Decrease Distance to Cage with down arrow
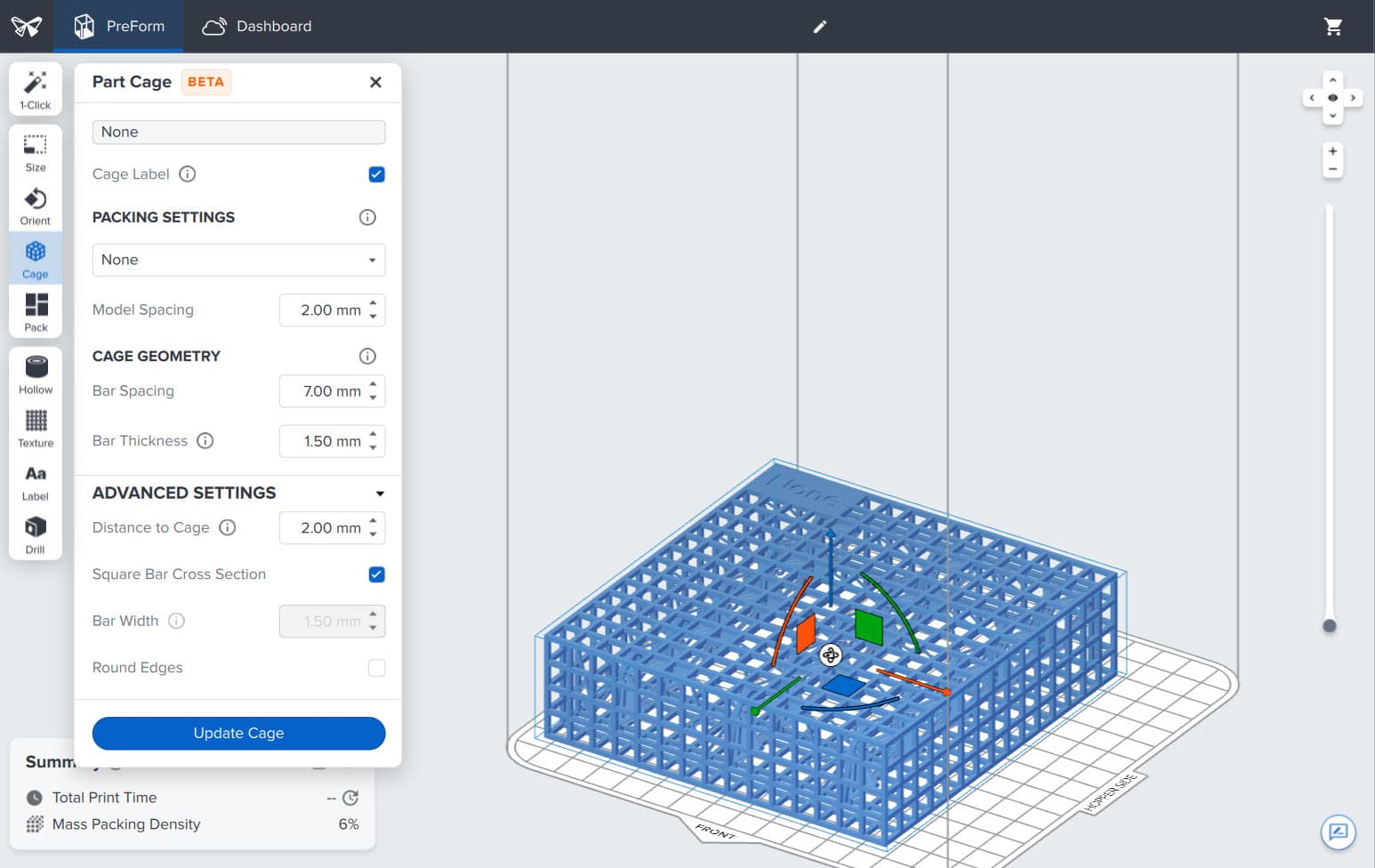This screenshot has height=868, width=1375. point(374,534)
